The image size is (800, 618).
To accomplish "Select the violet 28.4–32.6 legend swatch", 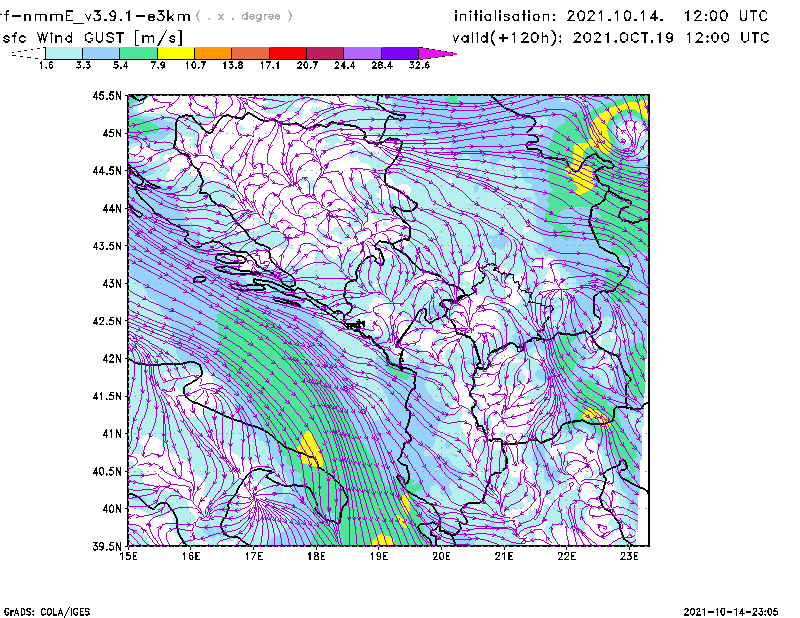I will pos(400,53).
